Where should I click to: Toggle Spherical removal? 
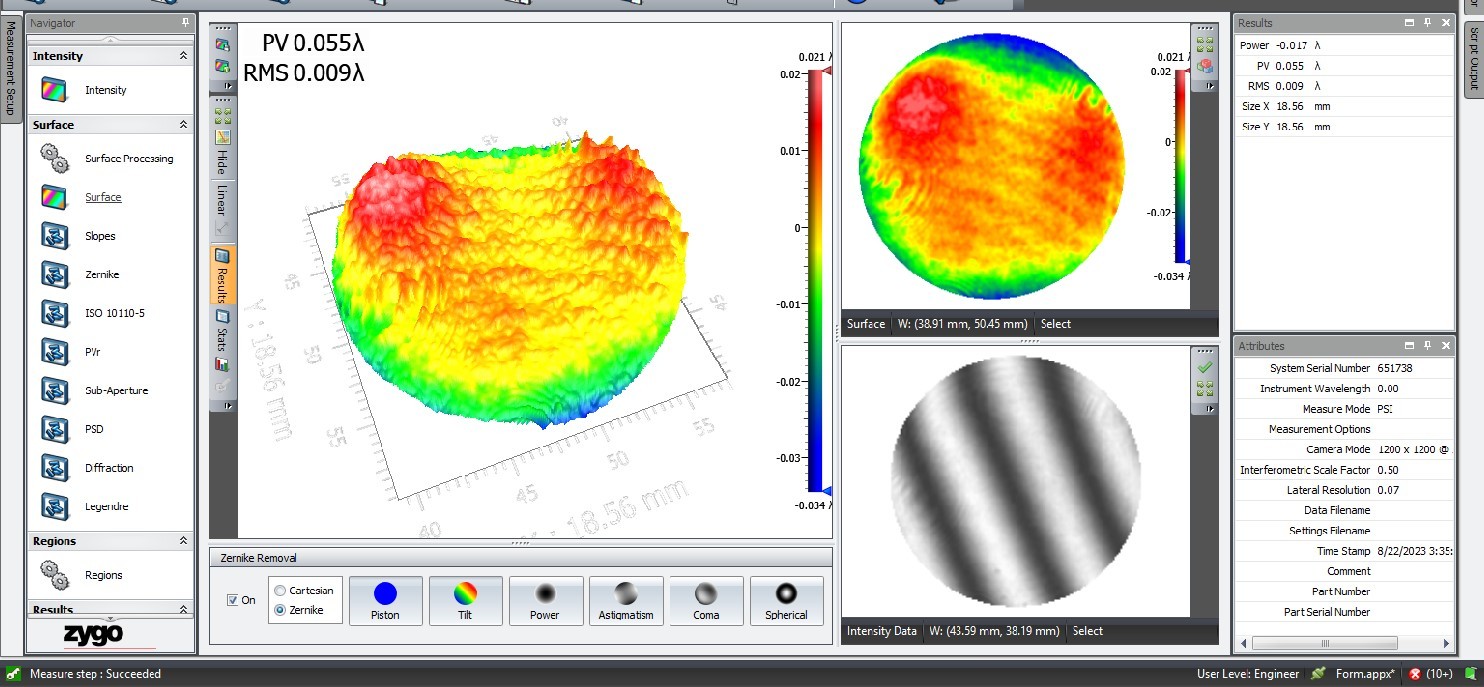pyautogui.click(x=786, y=601)
